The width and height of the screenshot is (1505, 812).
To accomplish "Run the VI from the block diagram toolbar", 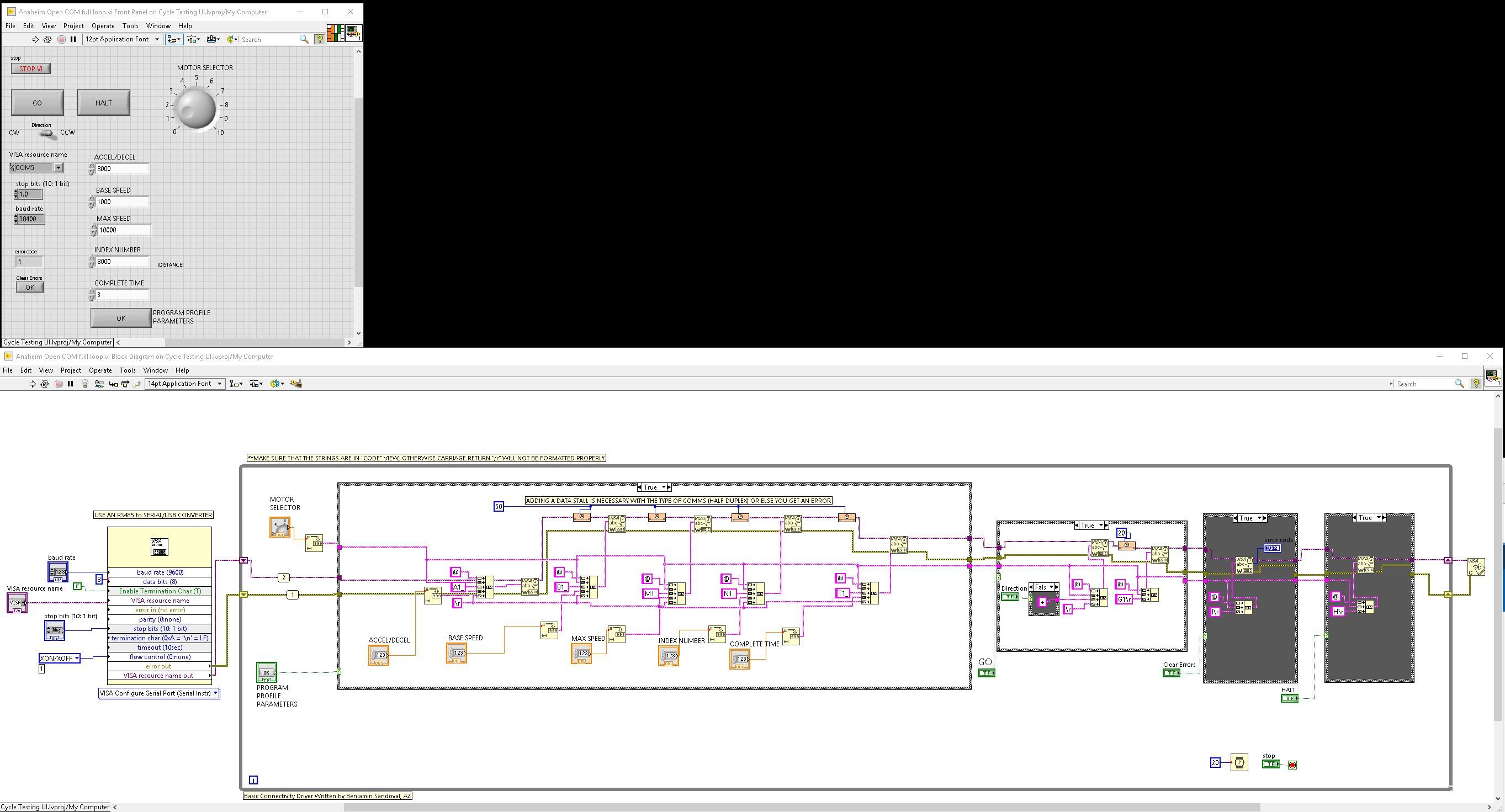I will (x=33, y=384).
